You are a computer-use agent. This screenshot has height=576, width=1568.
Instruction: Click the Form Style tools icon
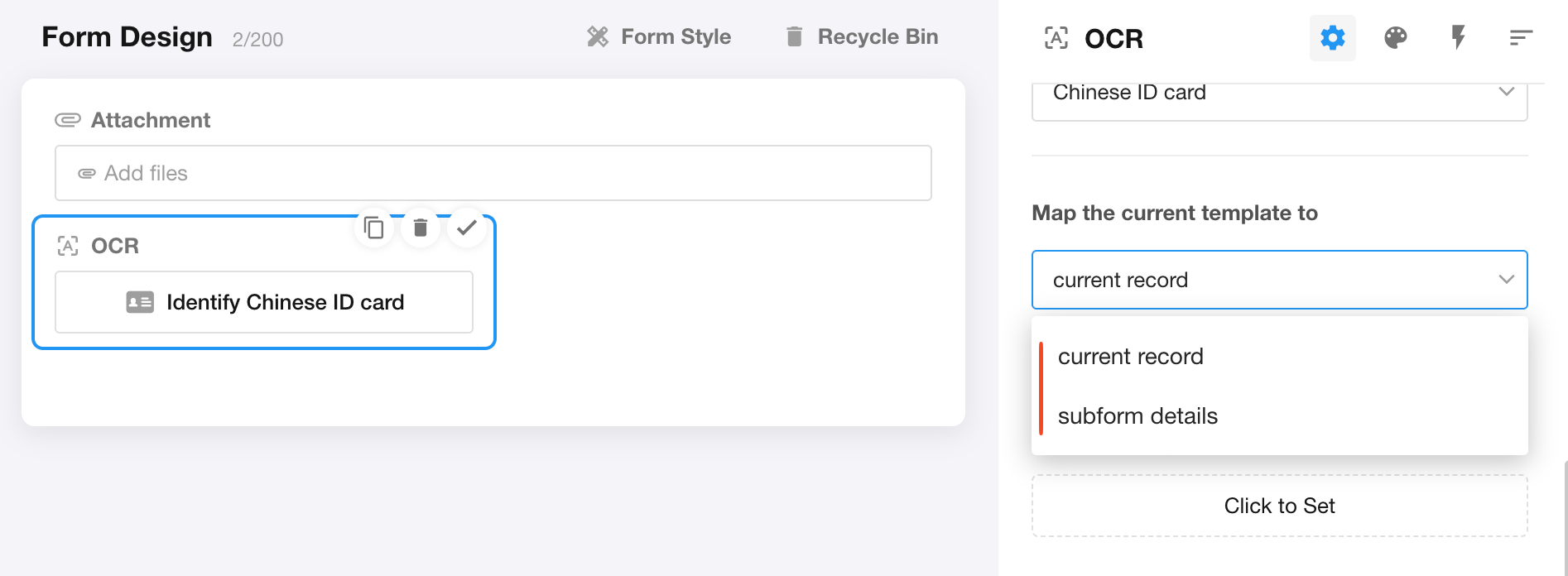(x=598, y=36)
